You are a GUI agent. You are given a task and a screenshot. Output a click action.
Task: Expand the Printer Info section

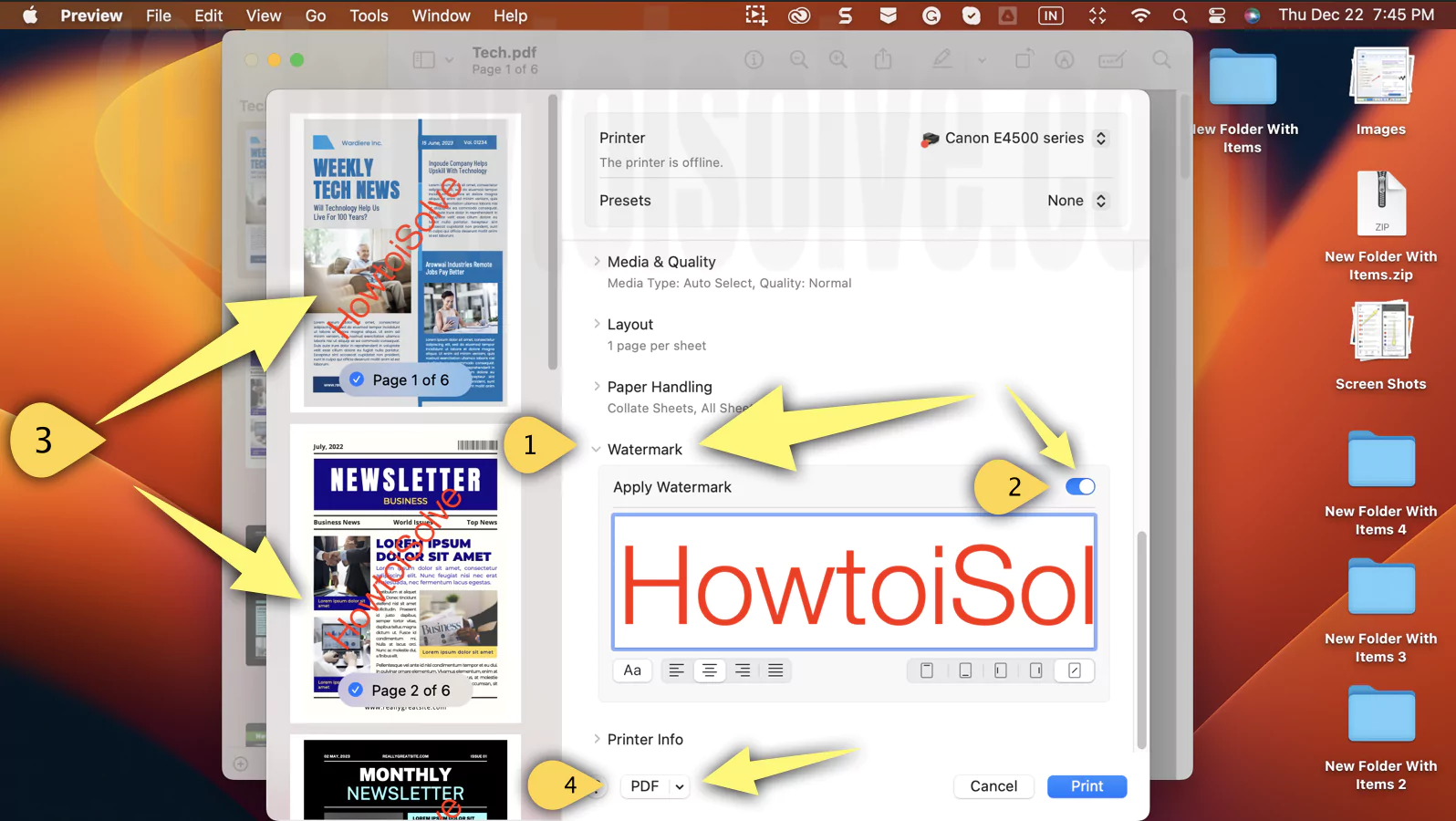[x=597, y=739]
